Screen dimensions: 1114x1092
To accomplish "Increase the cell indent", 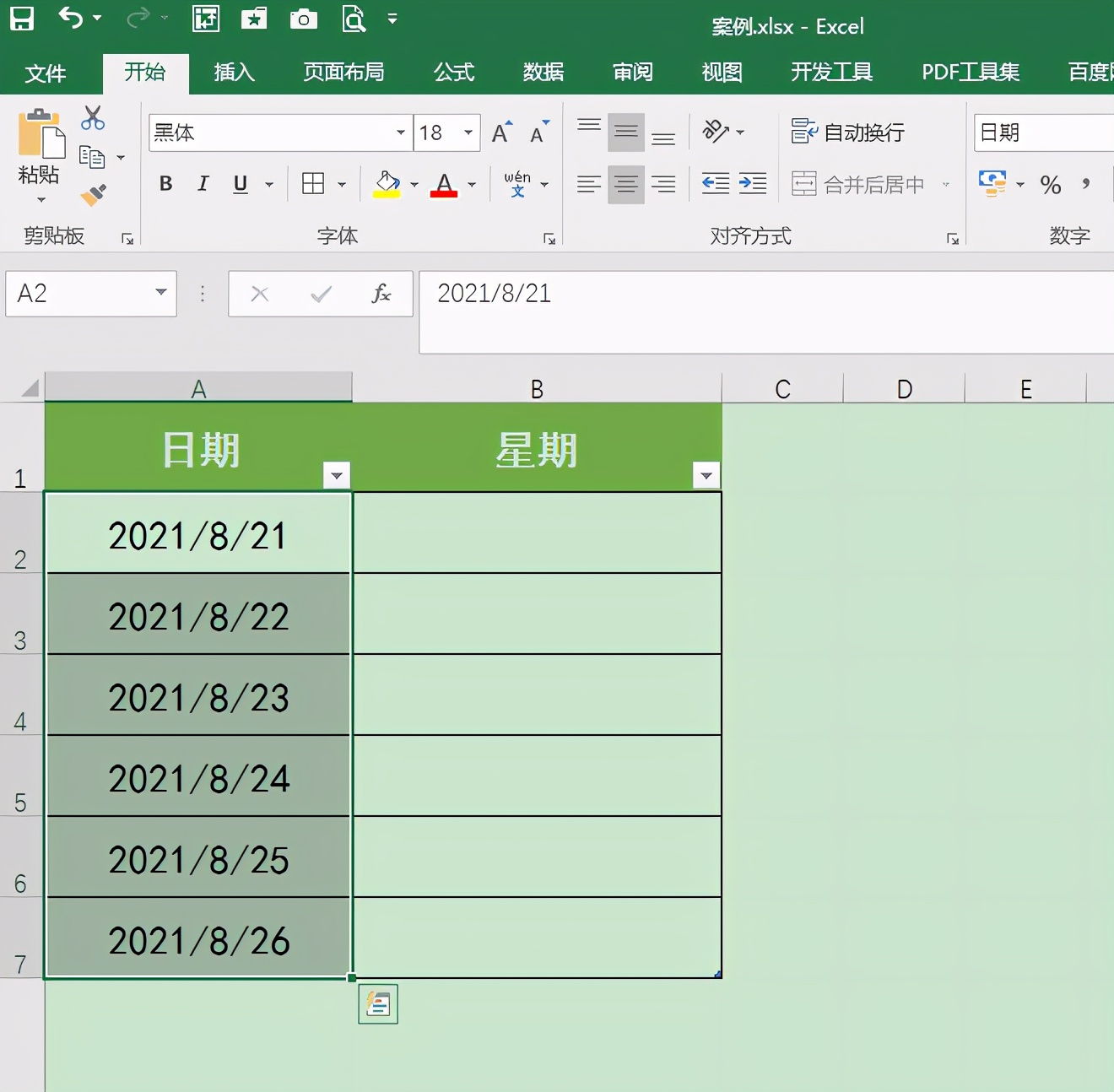I will [753, 184].
